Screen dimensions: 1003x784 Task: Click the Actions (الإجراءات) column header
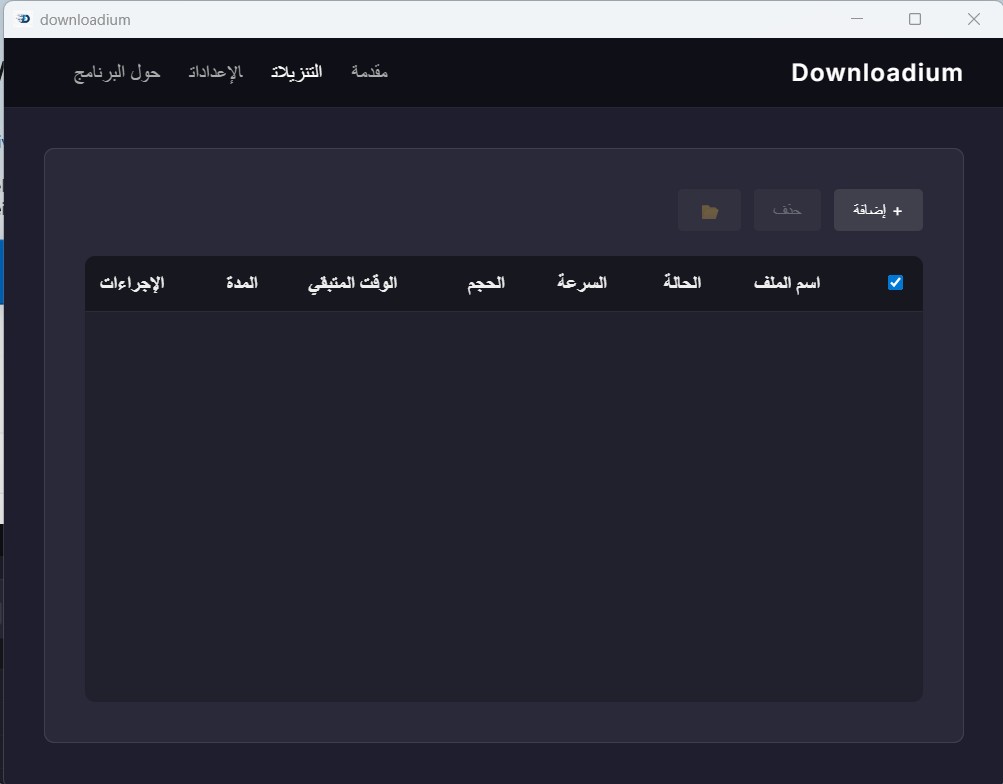pos(132,283)
